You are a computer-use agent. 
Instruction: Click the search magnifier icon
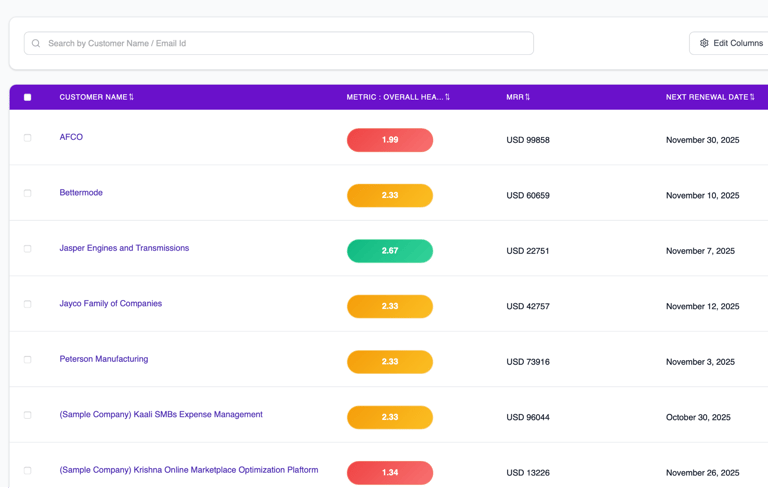(x=36, y=44)
